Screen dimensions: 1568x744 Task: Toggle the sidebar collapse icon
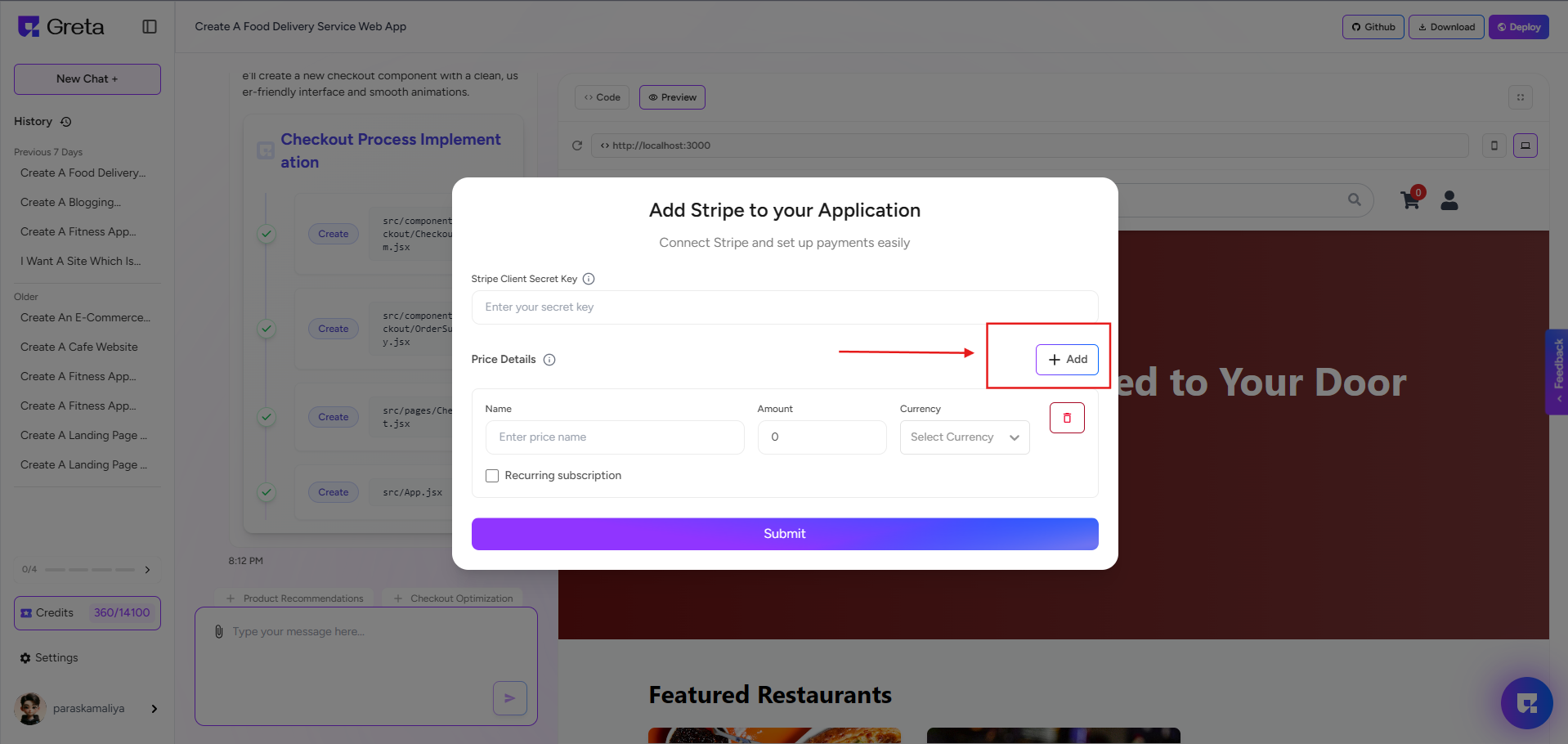(x=150, y=27)
